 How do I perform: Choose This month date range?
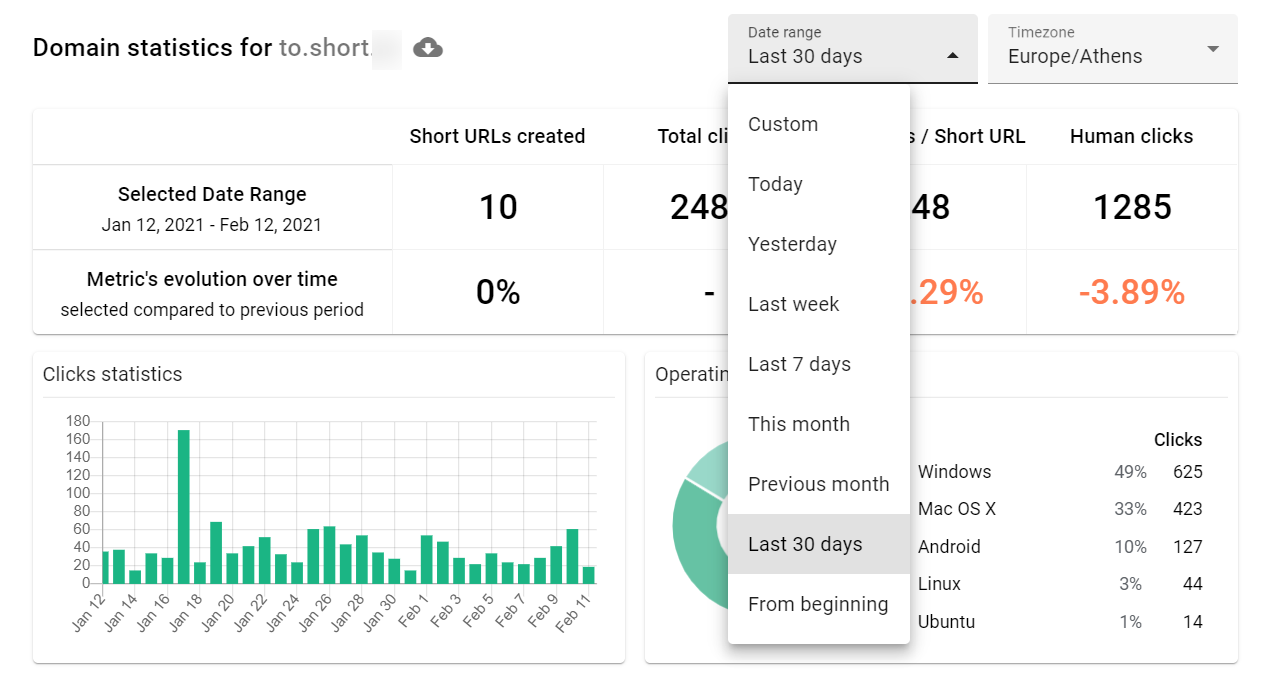799,424
